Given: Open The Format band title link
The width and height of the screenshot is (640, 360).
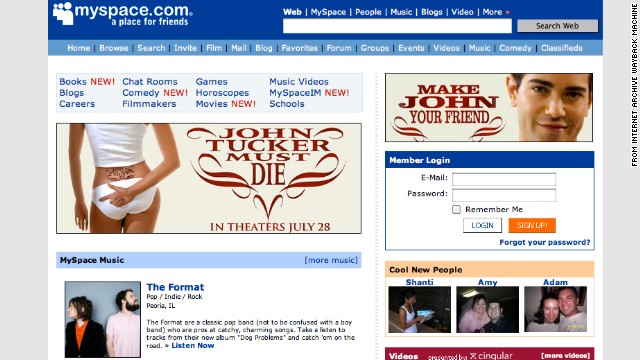Looking at the screenshot, I should click(x=176, y=287).
